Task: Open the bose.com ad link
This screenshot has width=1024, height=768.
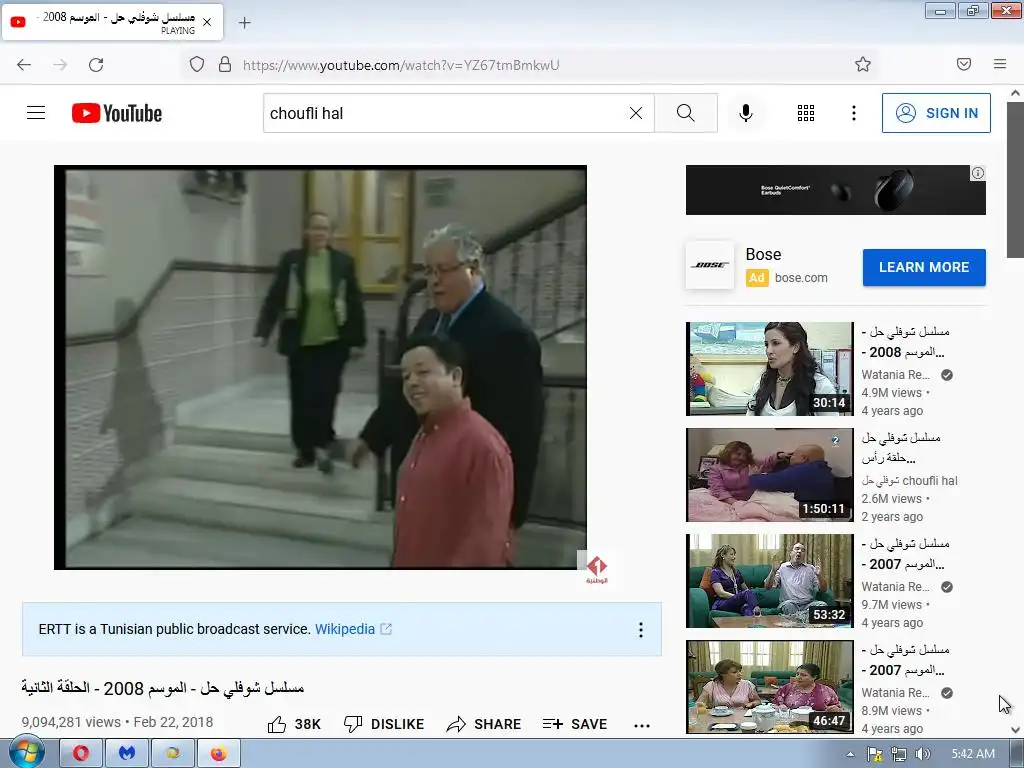Action: tap(801, 278)
